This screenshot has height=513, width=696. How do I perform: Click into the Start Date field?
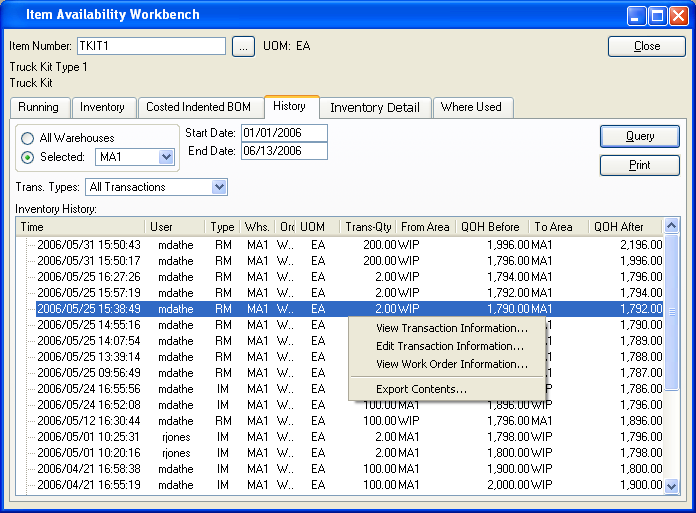283,133
